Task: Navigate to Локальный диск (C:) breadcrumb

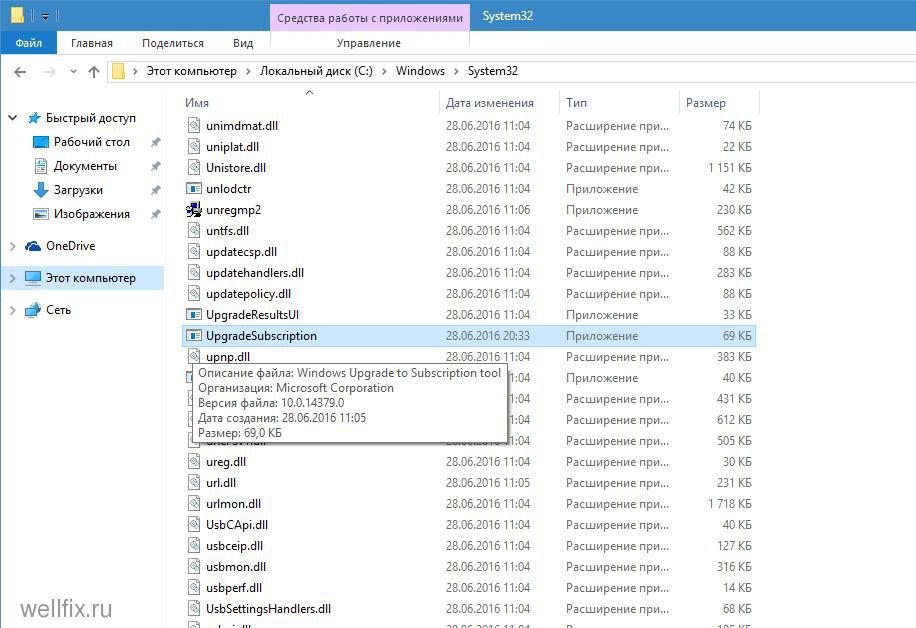Action: (x=316, y=71)
